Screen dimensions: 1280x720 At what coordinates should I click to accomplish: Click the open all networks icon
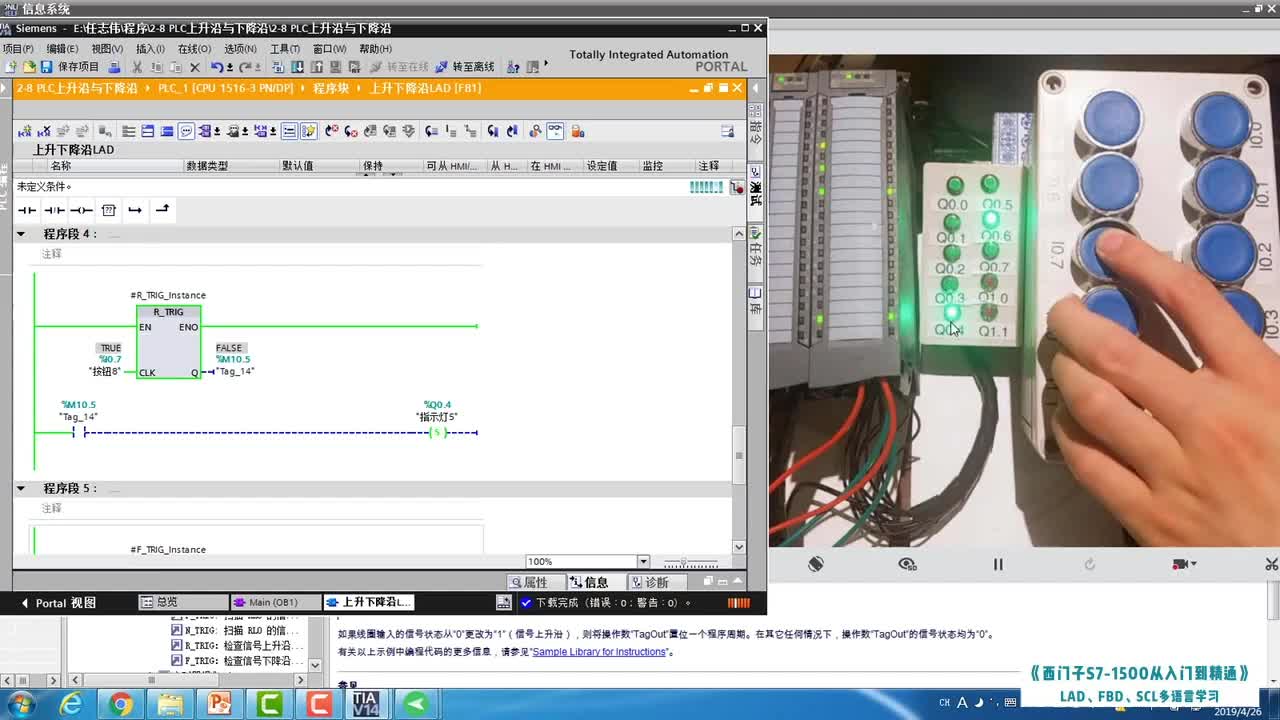tap(147, 131)
